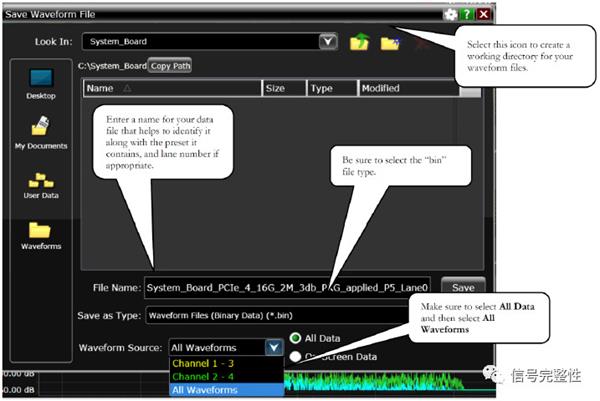Open help with green question mark
The width and height of the screenshot is (600, 401).
(x=467, y=14)
